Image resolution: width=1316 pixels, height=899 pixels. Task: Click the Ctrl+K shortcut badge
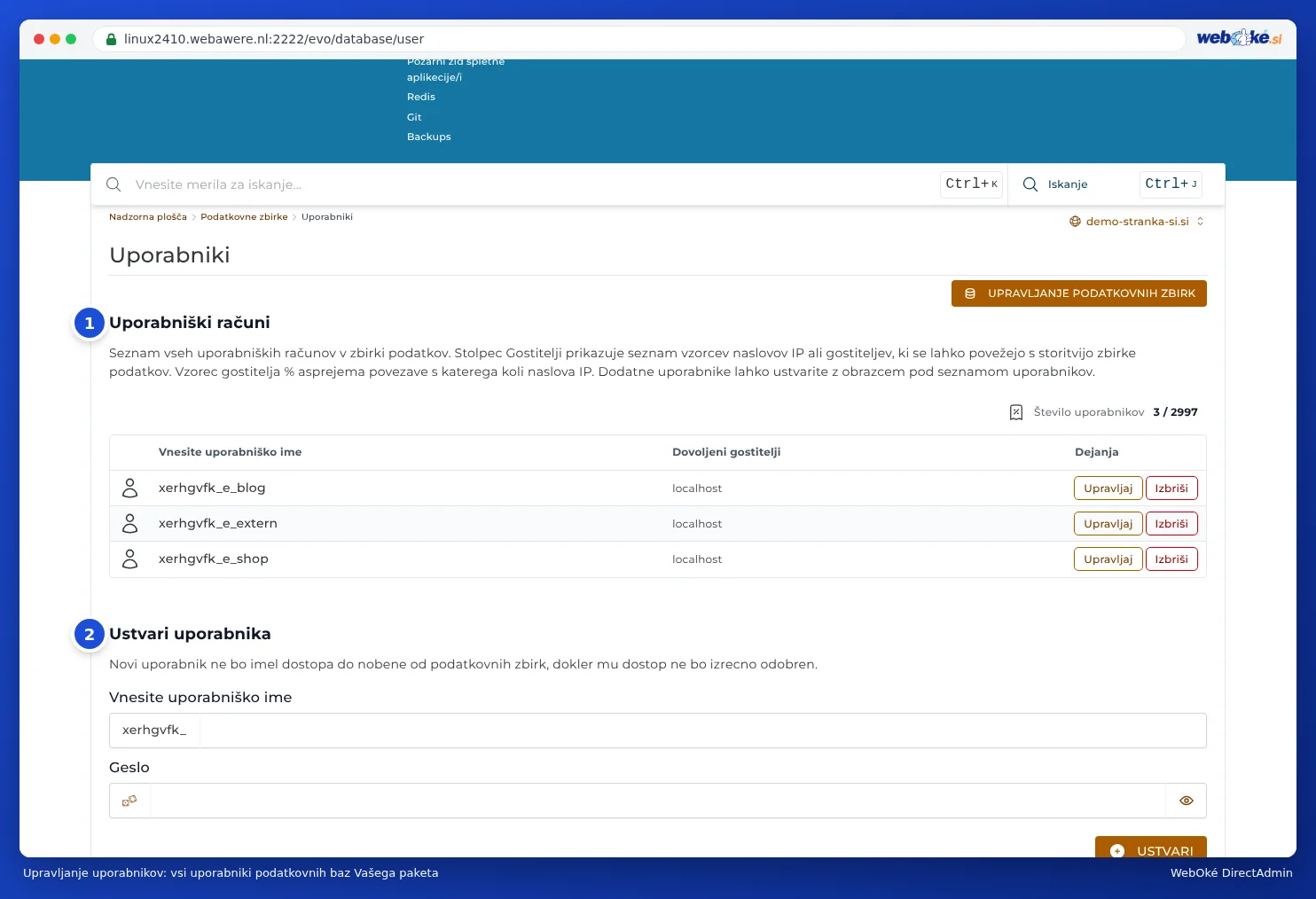tap(971, 184)
